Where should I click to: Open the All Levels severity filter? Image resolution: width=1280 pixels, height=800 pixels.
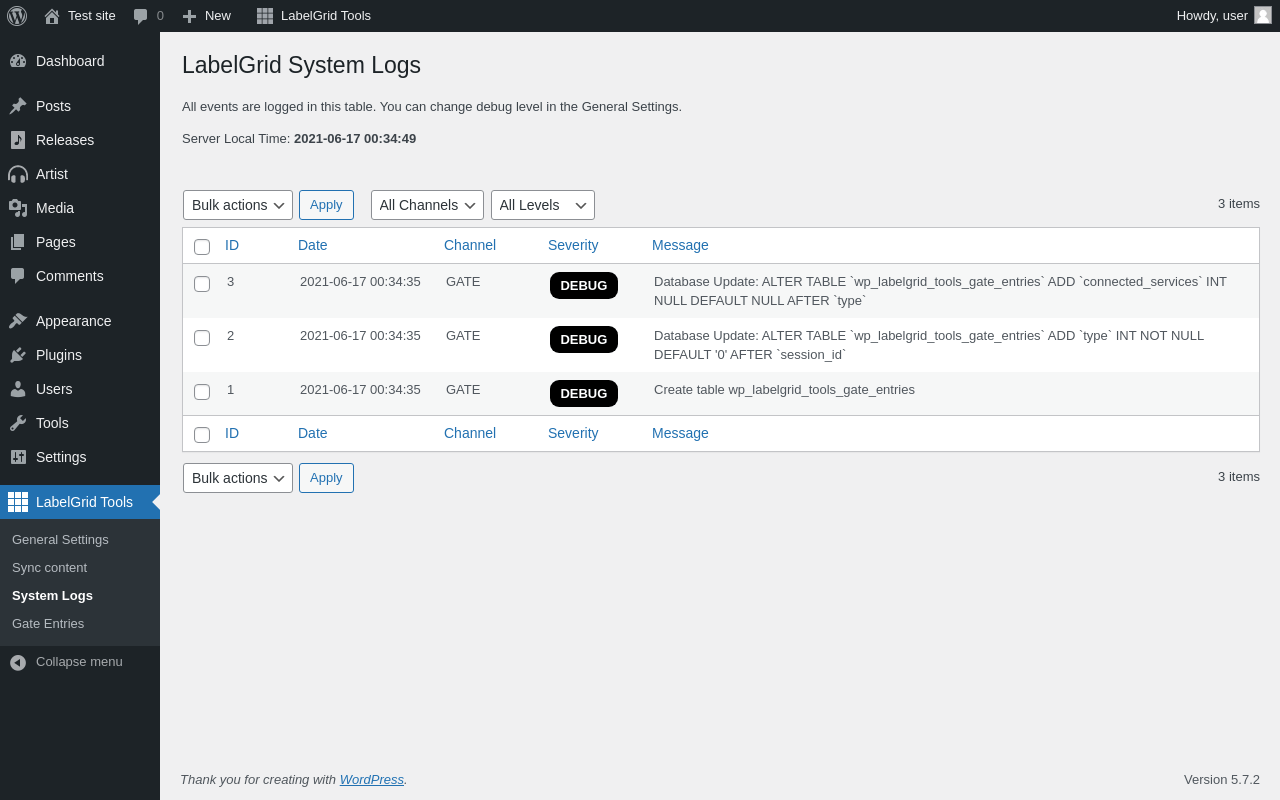[542, 205]
